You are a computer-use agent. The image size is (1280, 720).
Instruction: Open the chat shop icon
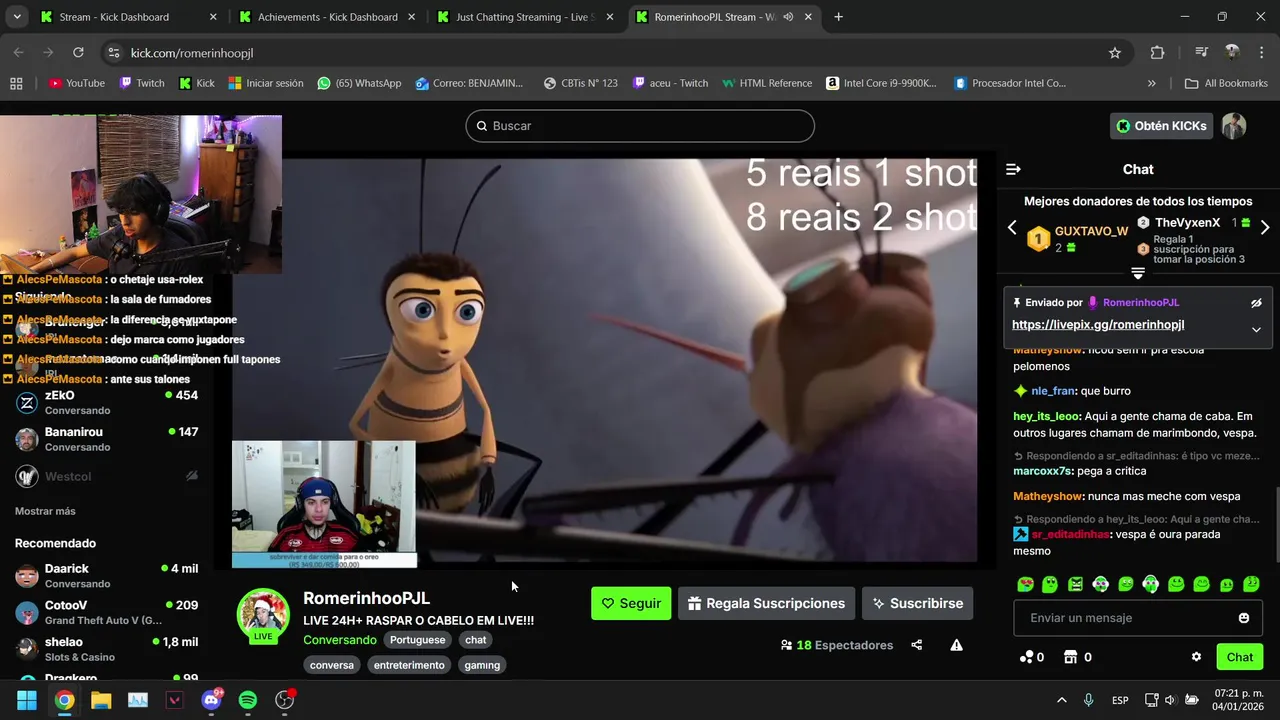click(x=1071, y=657)
